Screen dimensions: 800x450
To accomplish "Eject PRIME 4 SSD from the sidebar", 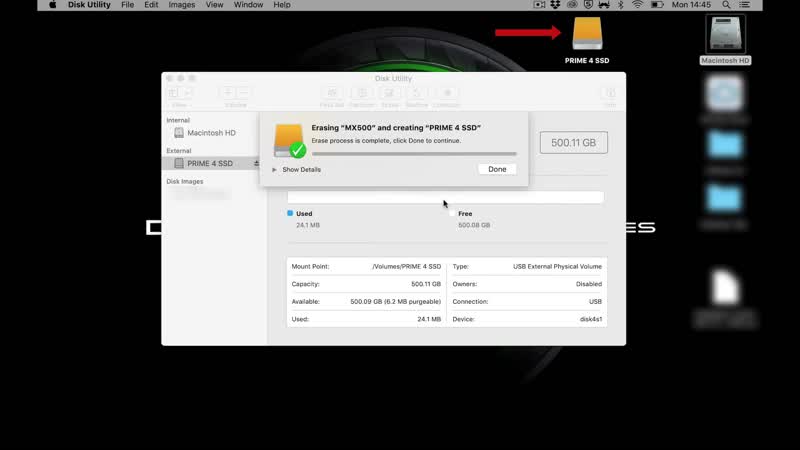I will coord(256,163).
